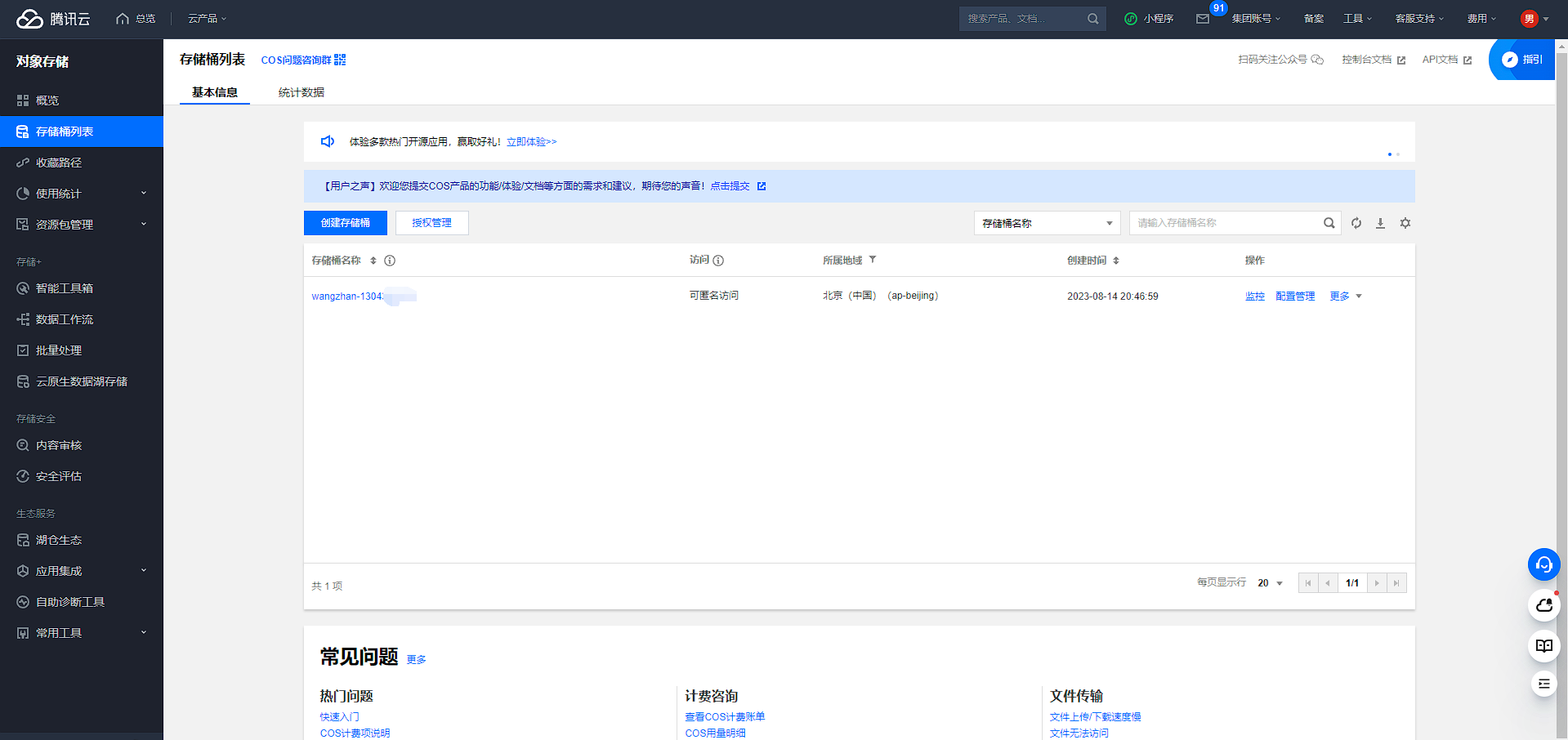Expand 应用集成 sidebar section

point(82,571)
